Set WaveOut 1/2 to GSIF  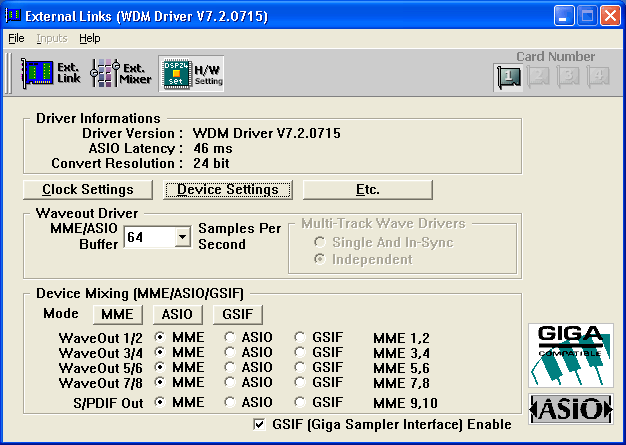(x=300, y=337)
